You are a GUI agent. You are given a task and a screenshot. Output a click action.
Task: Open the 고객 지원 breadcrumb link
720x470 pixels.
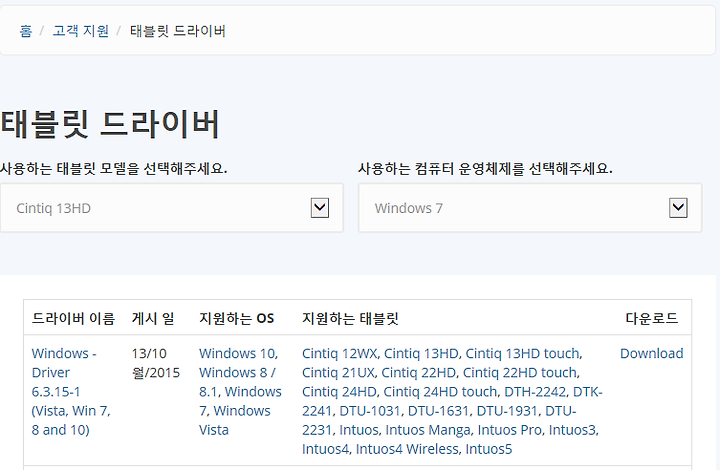(80, 31)
